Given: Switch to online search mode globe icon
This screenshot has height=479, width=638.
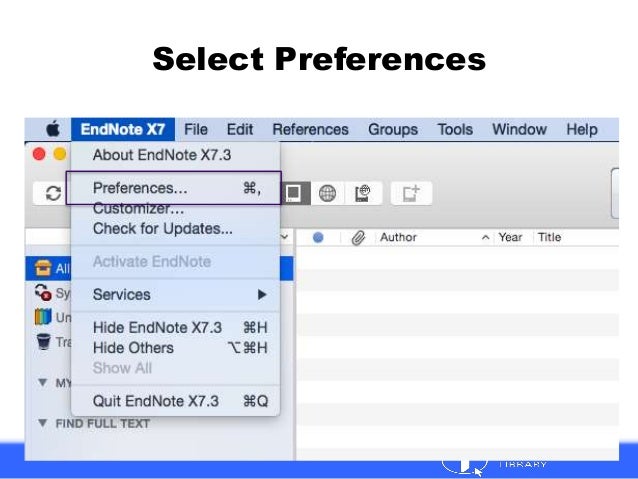Looking at the screenshot, I should pos(328,193).
